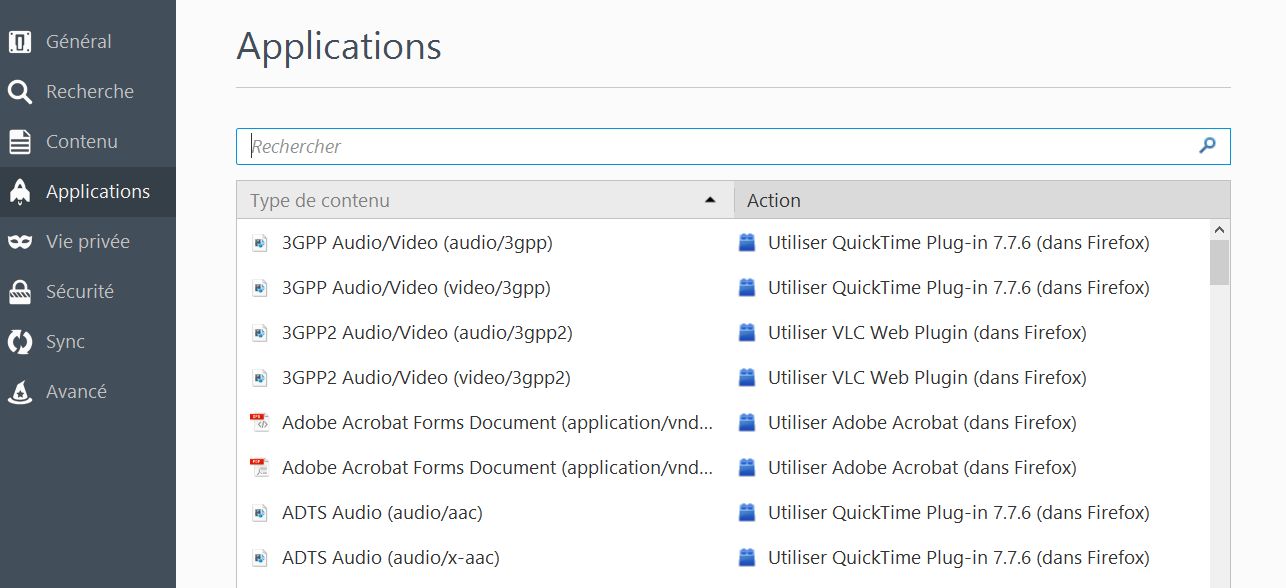Click the Général sidebar icon
Viewport: 1286px width, 588px height.
click(20, 42)
